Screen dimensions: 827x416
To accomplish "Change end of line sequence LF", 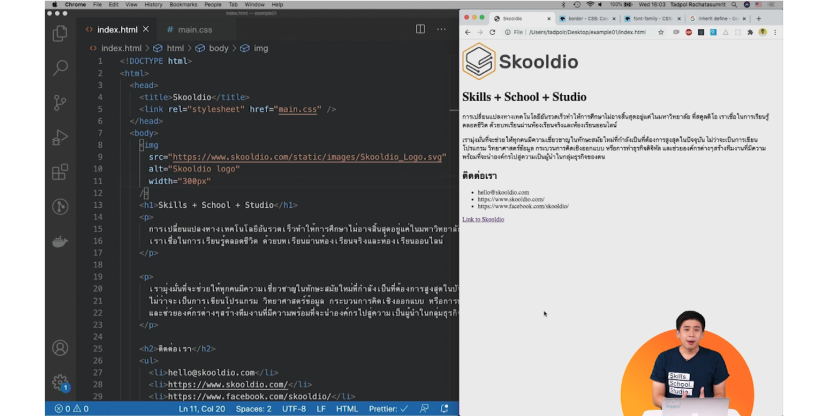I will pyautogui.click(x=321, y=409).
